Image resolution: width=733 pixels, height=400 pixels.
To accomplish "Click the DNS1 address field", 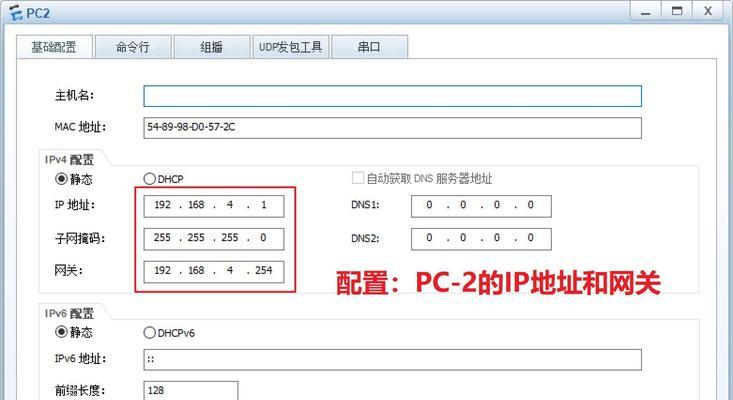I will [x=481, y=206].
